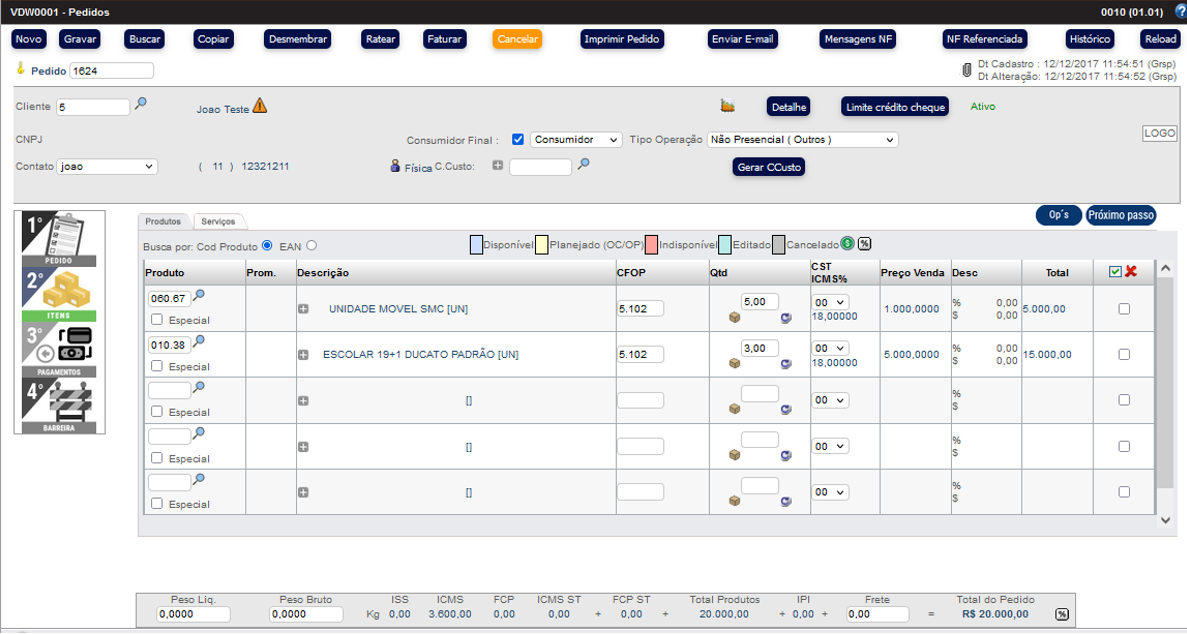This screenshot has height=634, width=1187.
Task: Click the warning triangle beside Joao Teste
Action: (260, 105)
